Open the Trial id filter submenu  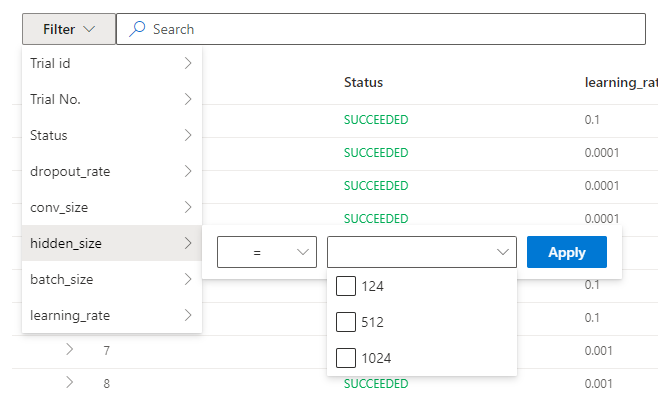pos(112,63)
